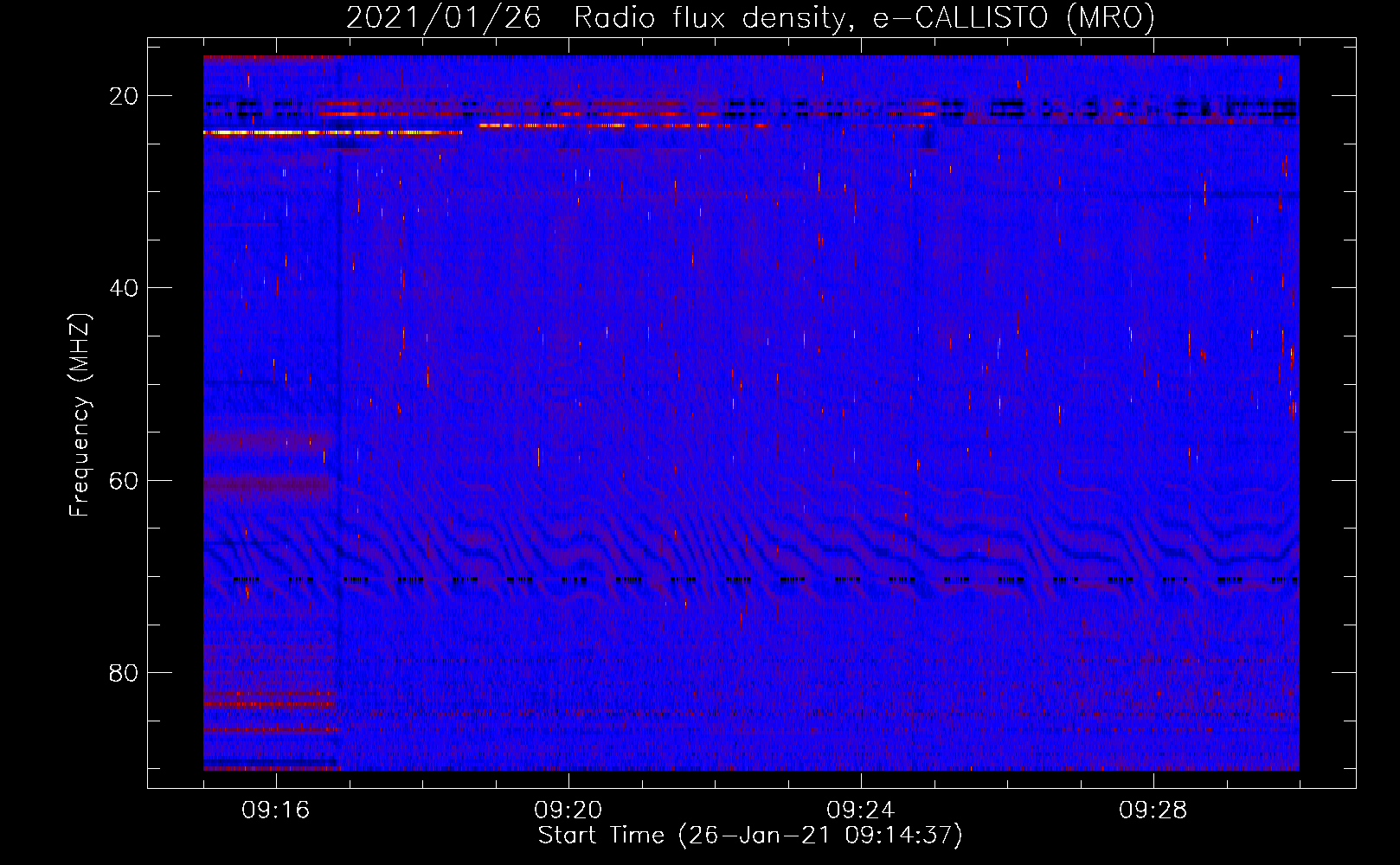
Task: Click the 80 MHz frequency tick label
Action: pos(124,672)
